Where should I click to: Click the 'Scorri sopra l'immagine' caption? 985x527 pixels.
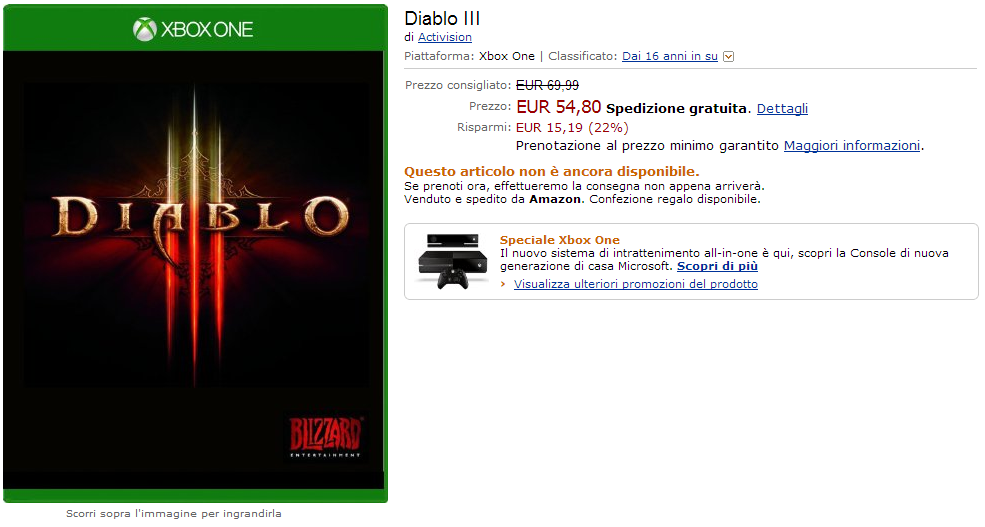coord(174,514)
